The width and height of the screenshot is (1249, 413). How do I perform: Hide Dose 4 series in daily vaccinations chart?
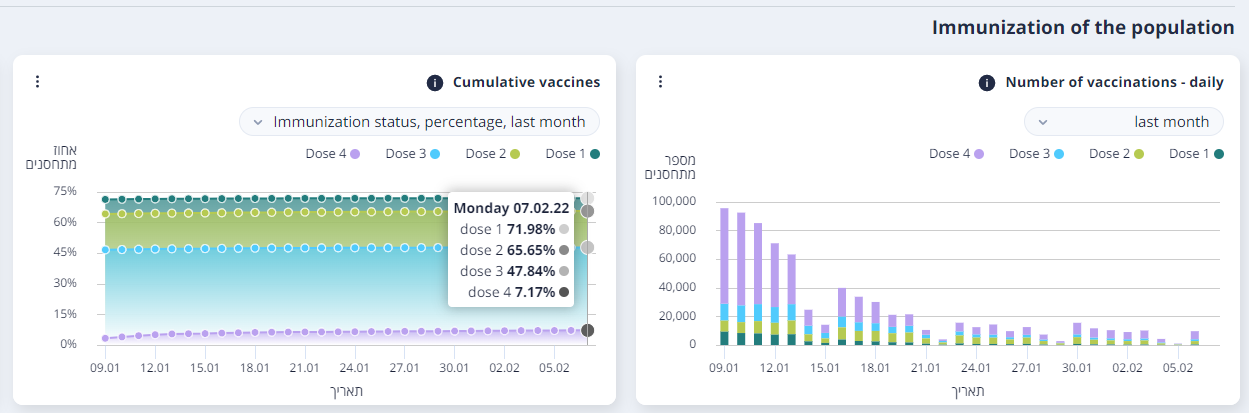click(x=956, y=154)
